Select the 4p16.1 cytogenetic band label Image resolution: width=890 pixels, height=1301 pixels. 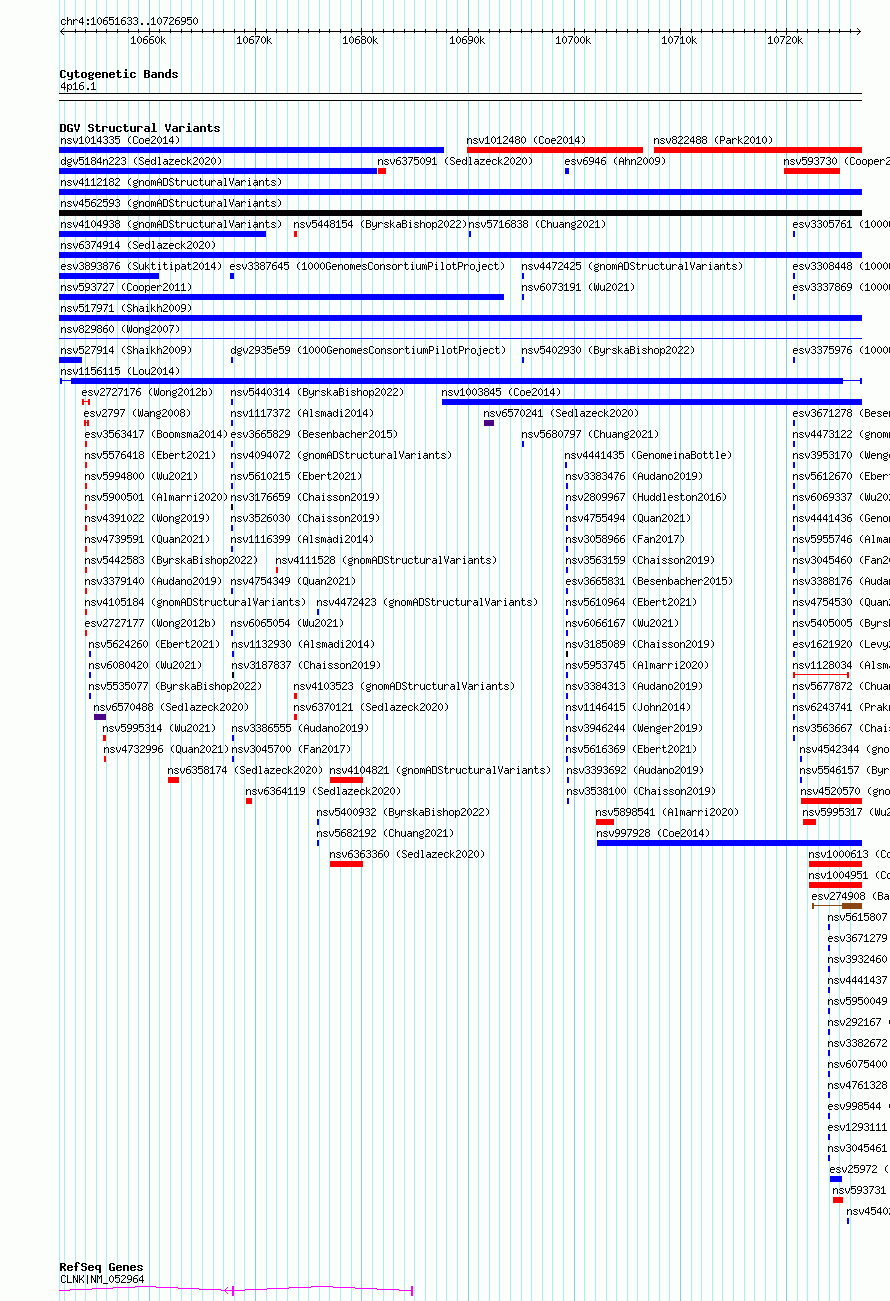tap(78, 86)
